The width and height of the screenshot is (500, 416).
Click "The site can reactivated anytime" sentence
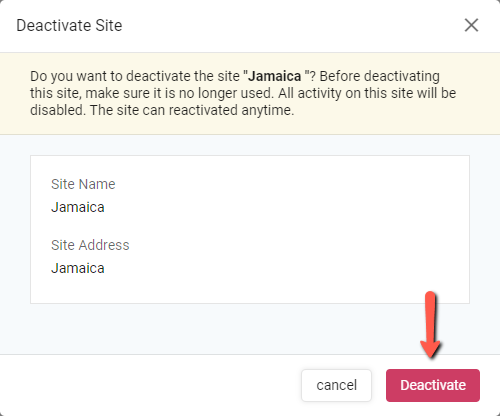coord(192,110)
